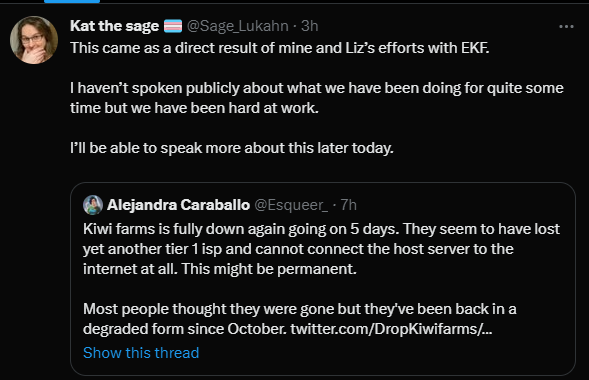589x380 pixels.
Task: Click the quoted paragraph about degraded form since October
Action: point(300,319)
